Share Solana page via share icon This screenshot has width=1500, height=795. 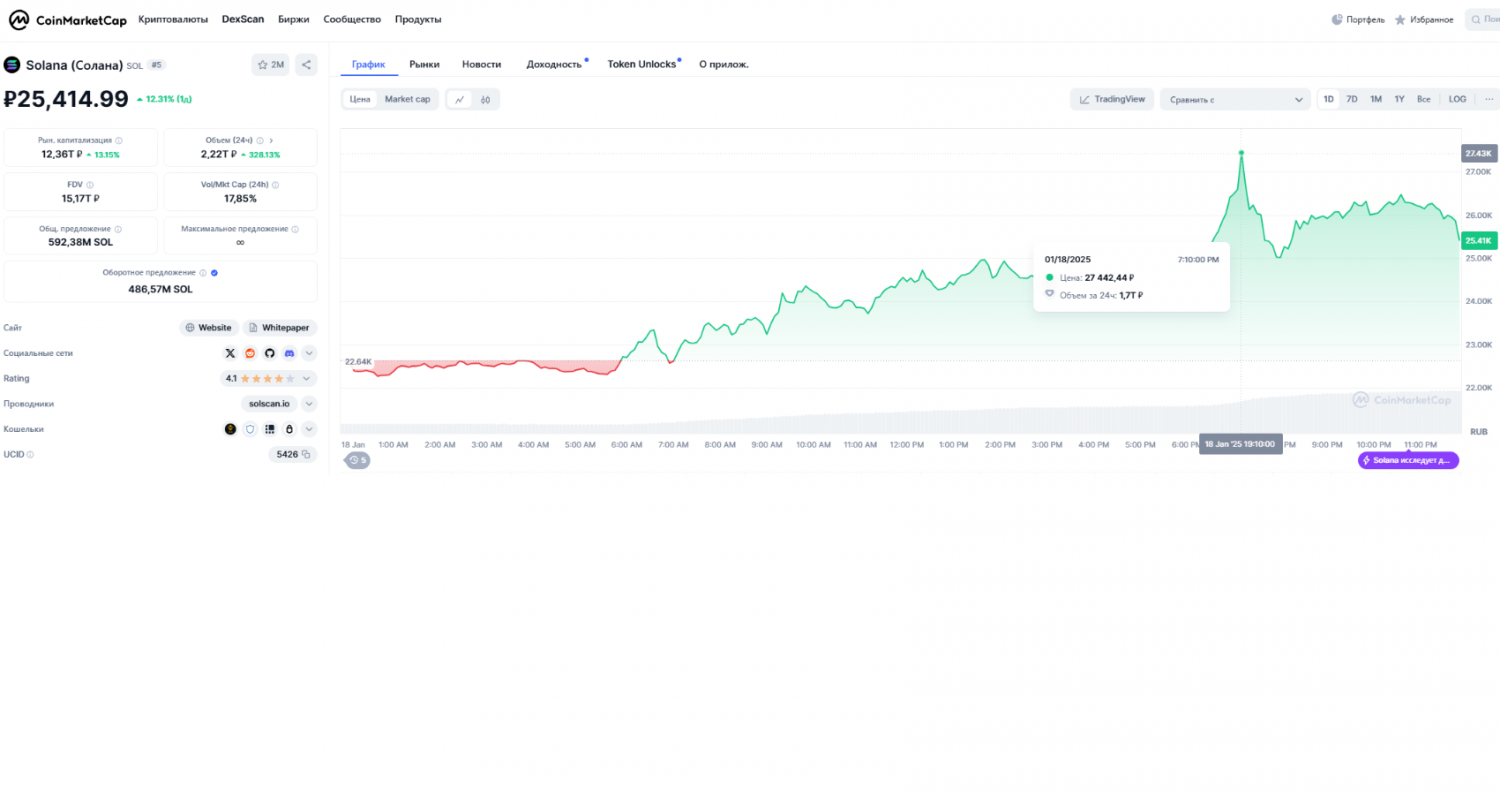click(x=306, y=65)
